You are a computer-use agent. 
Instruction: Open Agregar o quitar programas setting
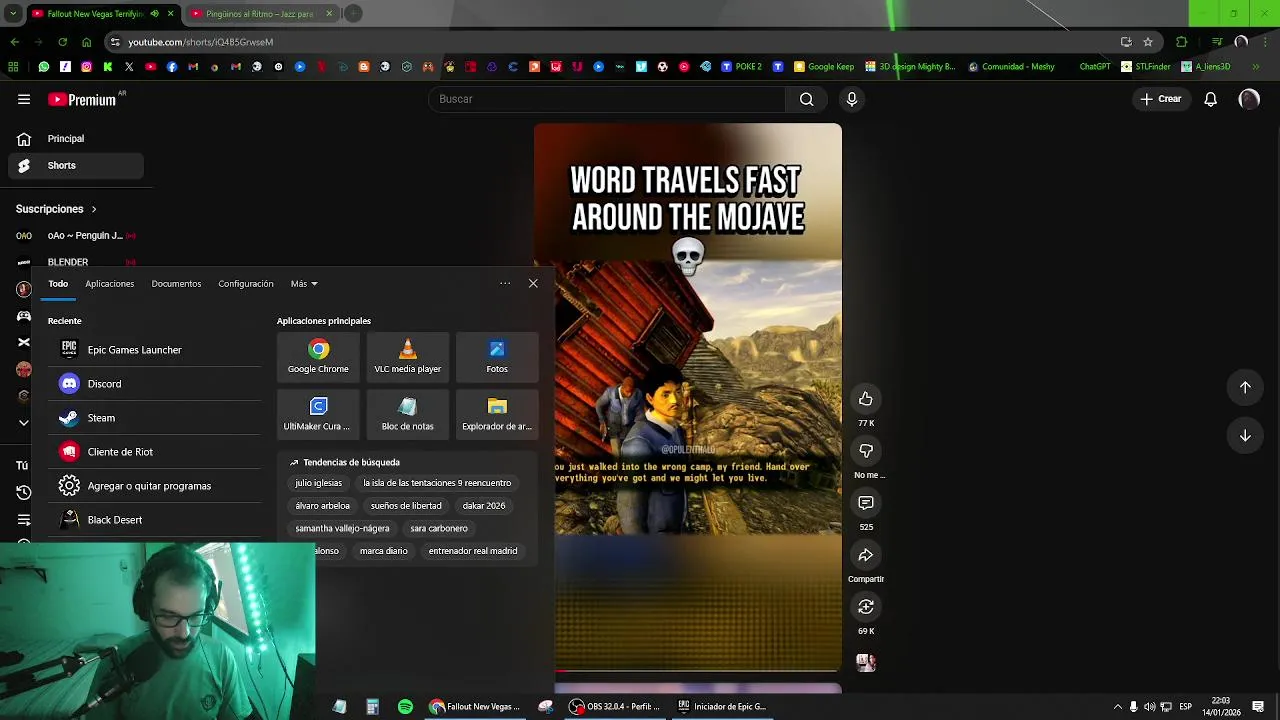click(154, 486)
